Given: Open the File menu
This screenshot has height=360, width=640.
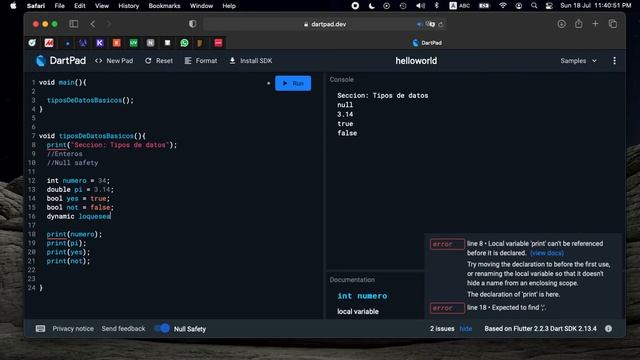Looking at the screenshot, I should click(x=60, y=6).
